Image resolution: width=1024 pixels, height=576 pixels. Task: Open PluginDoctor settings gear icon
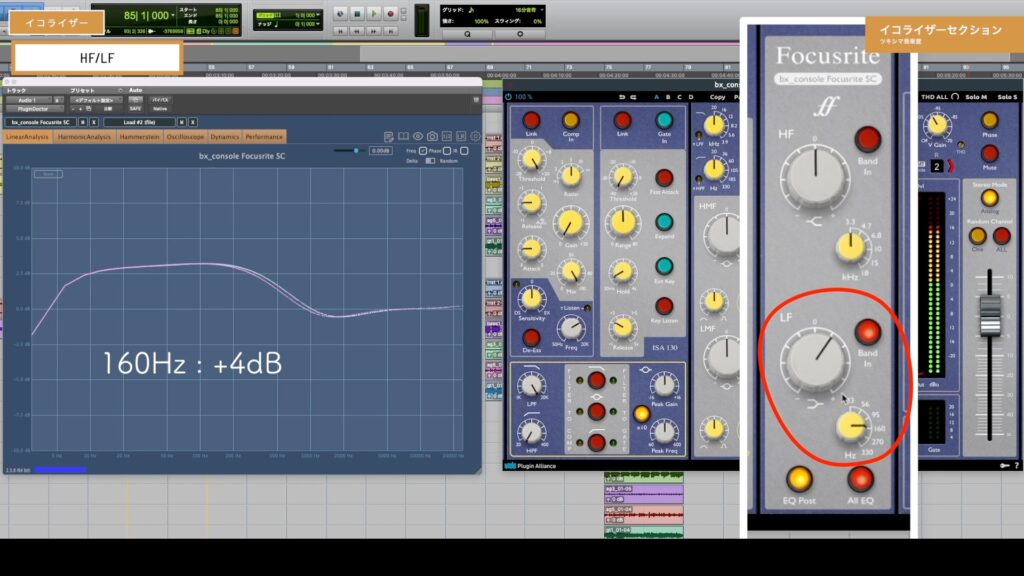click(475, 136)
